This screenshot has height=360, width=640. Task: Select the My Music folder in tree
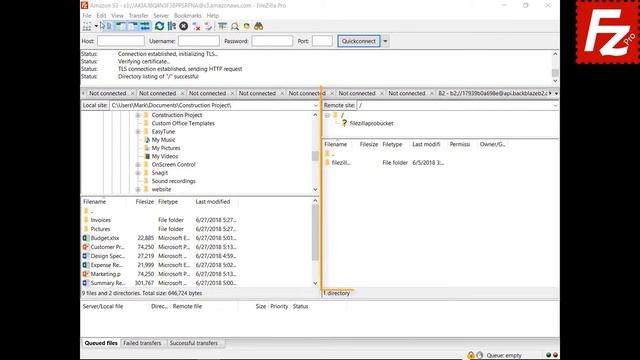coord(160,140)
